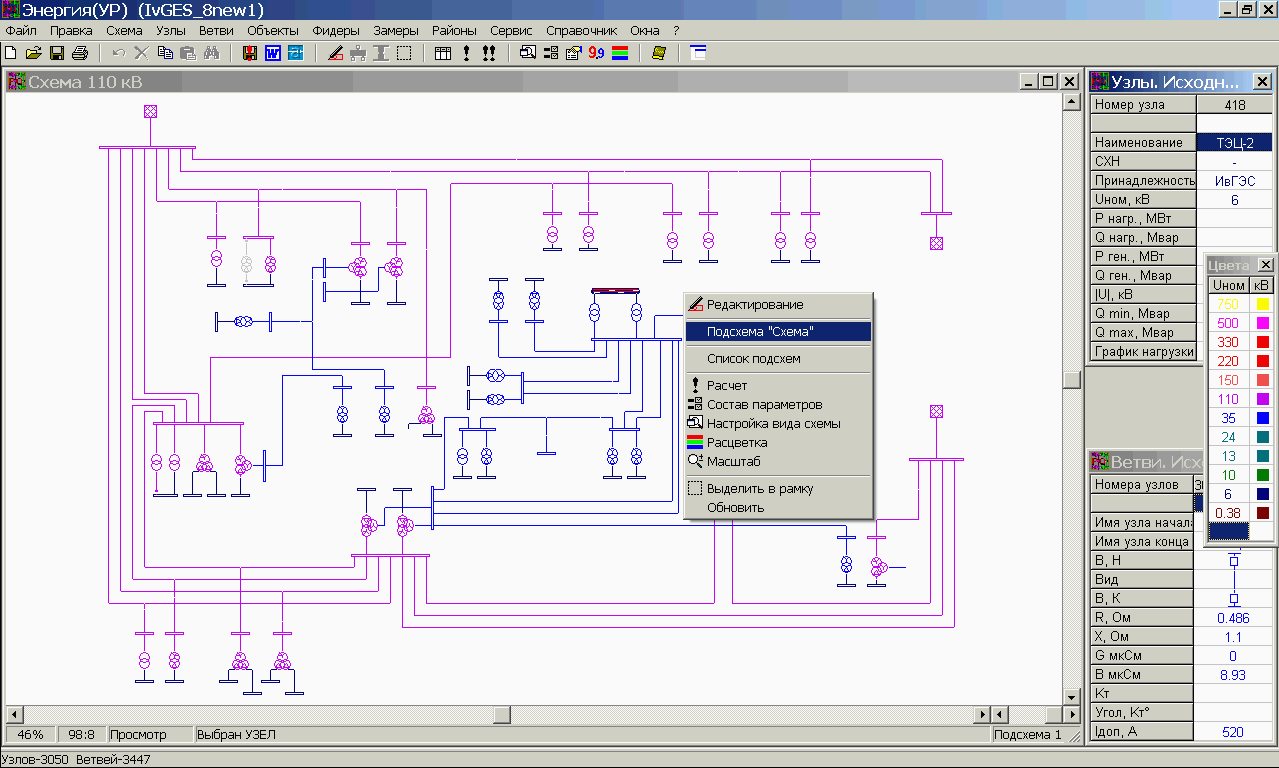Click Список подсхем in context menu
This screenshot has height=768, width=1279.
753,358
